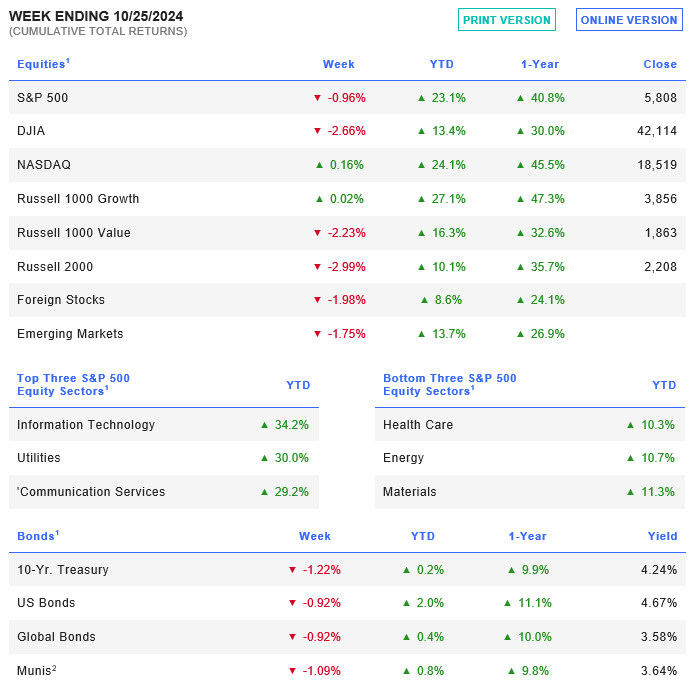Click the Bonds section header
Screen dimensions: 697x693
pyautogui.click(x=38, y=536)
